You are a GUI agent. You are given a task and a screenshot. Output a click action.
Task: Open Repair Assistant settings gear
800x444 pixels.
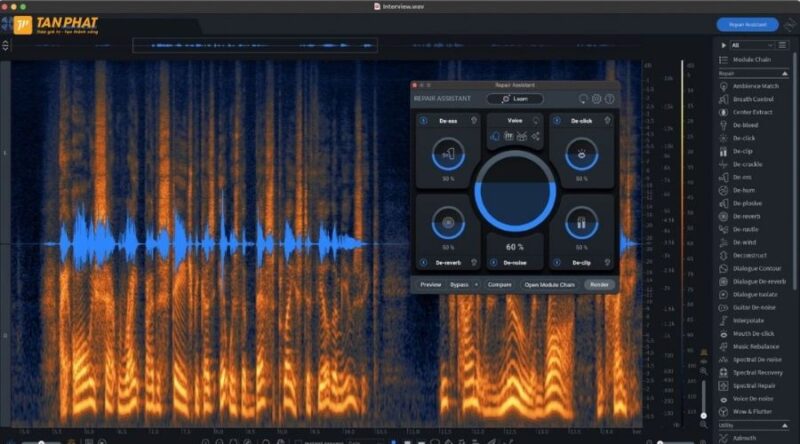point(596,99)
